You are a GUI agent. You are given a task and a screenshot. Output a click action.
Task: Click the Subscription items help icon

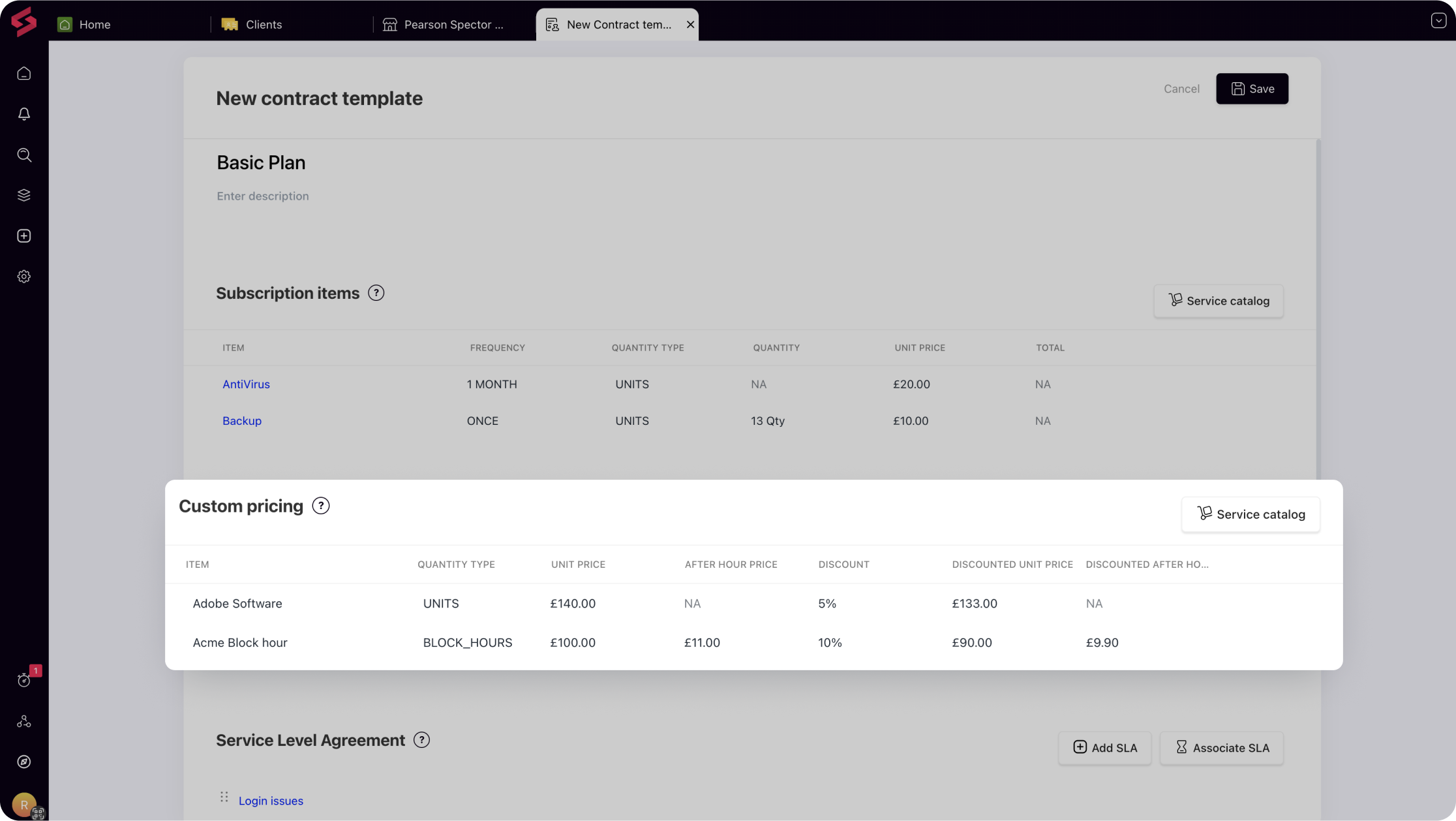[376, 292]
